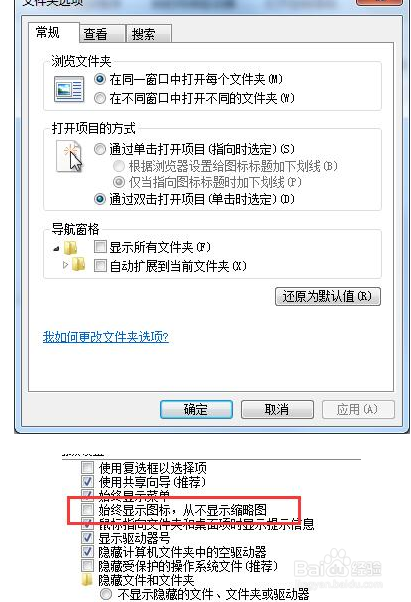411x602 pixels.
Task: Collapse the navigation pane black triangle
Action: coord(56,249)
